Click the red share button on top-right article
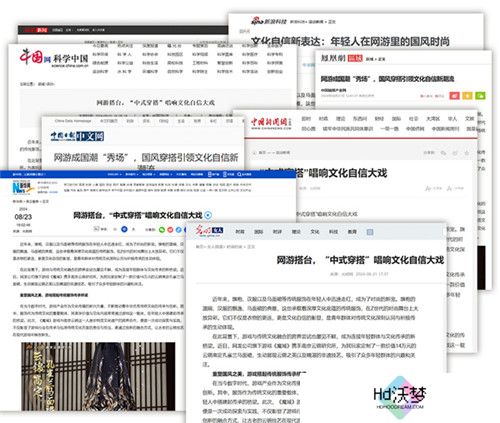The image size is (500, 423). click(454, 96)
